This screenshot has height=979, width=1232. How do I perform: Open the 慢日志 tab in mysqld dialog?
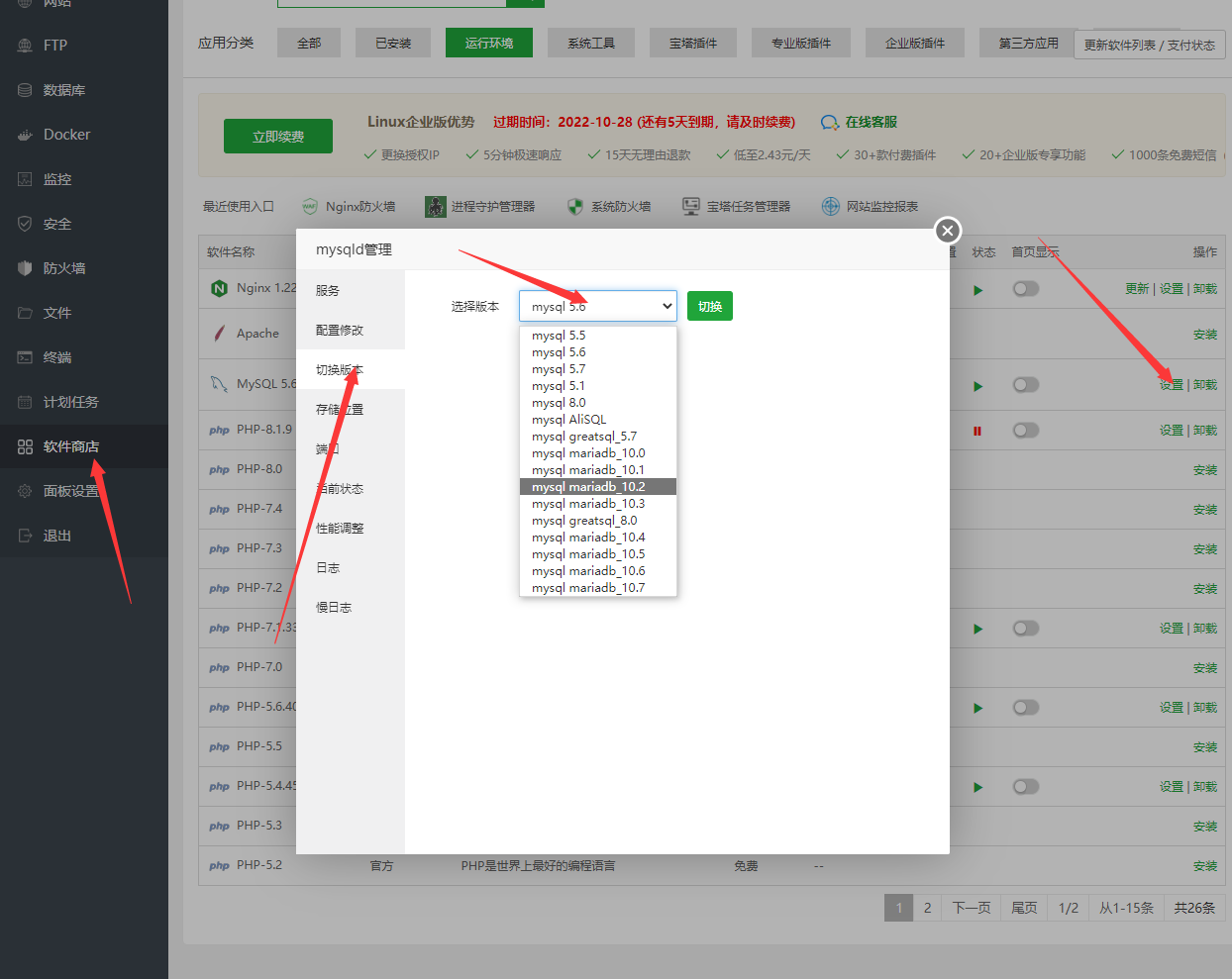[x=351, y=607]
